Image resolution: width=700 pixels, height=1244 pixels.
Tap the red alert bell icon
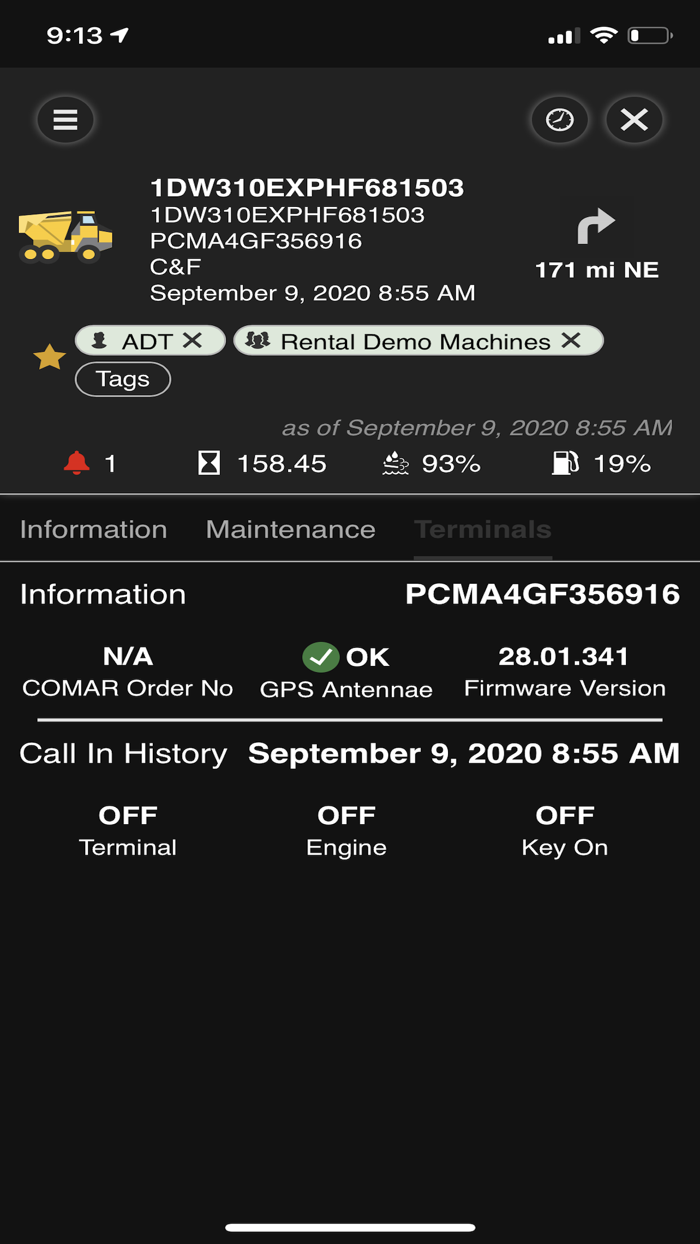77,463
